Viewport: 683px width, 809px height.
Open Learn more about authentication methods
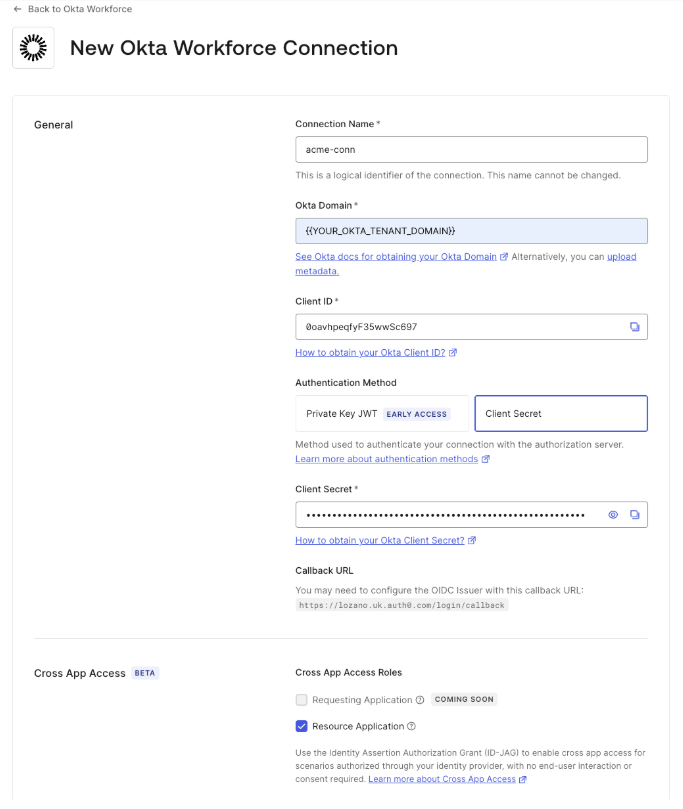[x=386, y=459]
